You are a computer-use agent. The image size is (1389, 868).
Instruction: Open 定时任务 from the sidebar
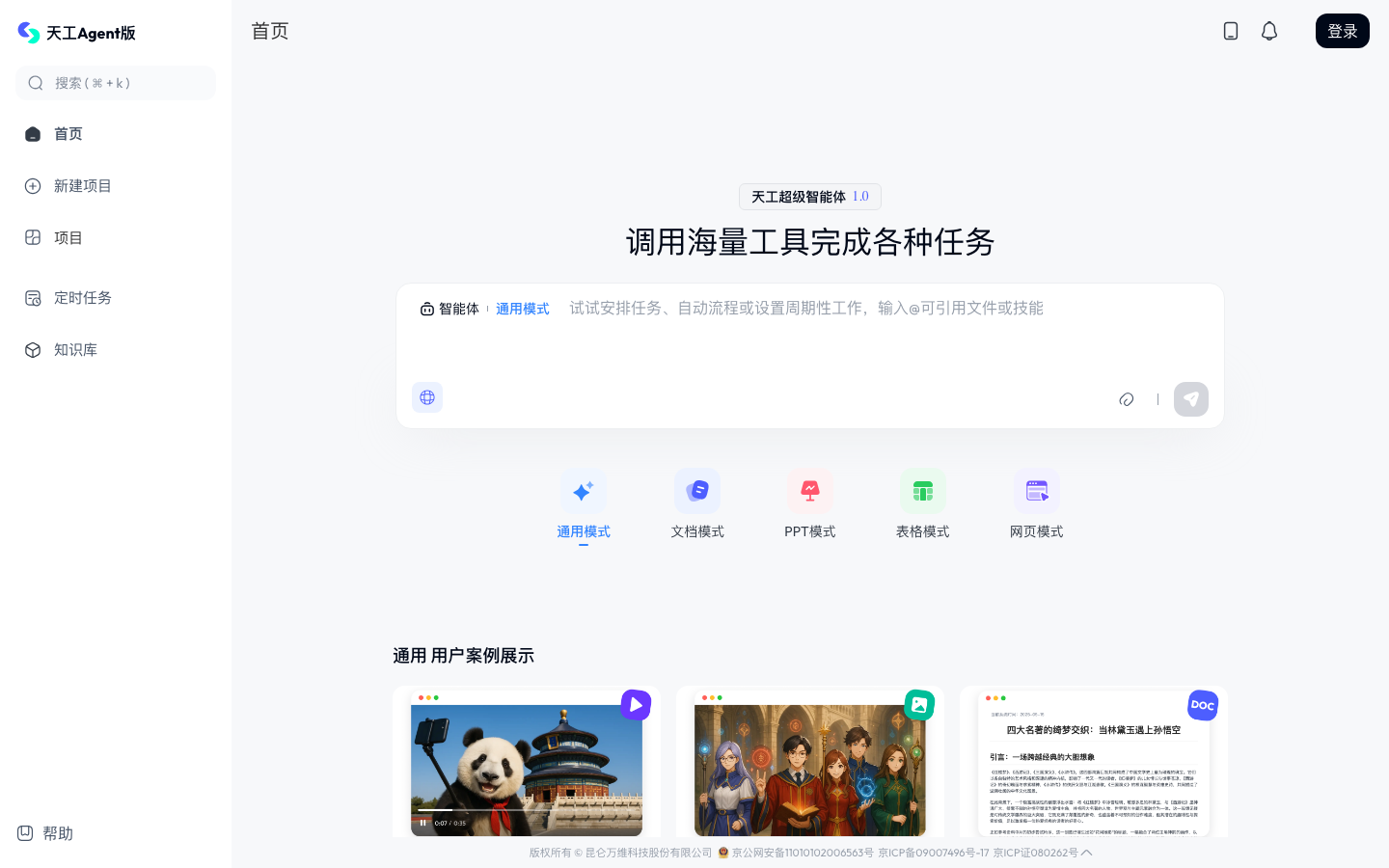pyautogui.click(x=83, y=297)
